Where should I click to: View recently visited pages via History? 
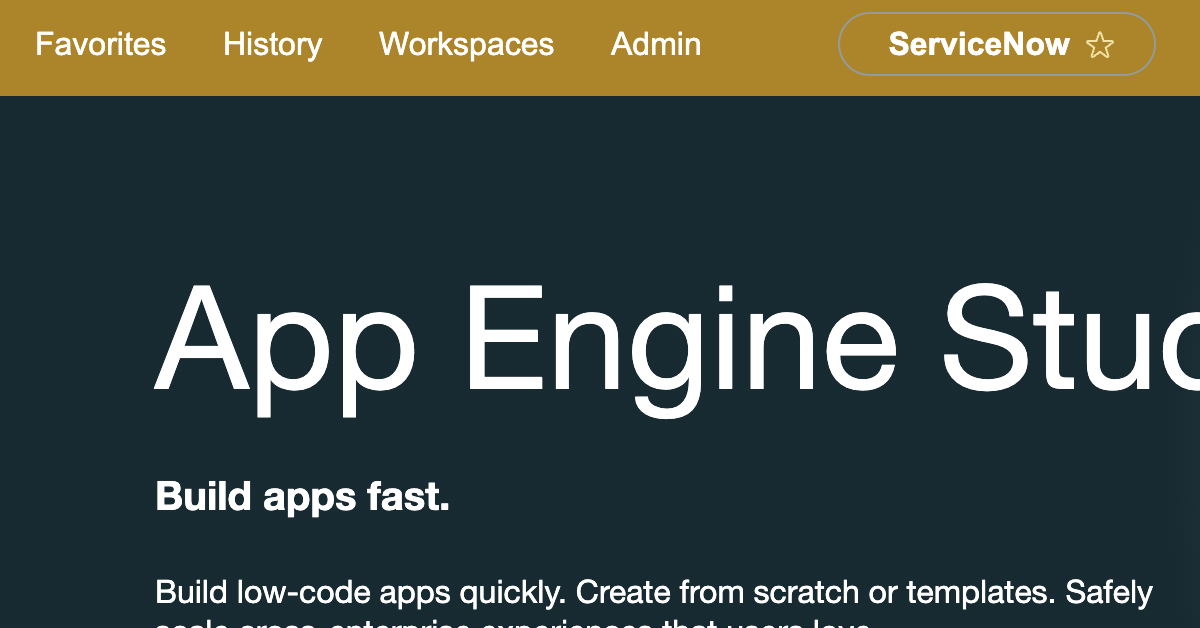[272, 44]
